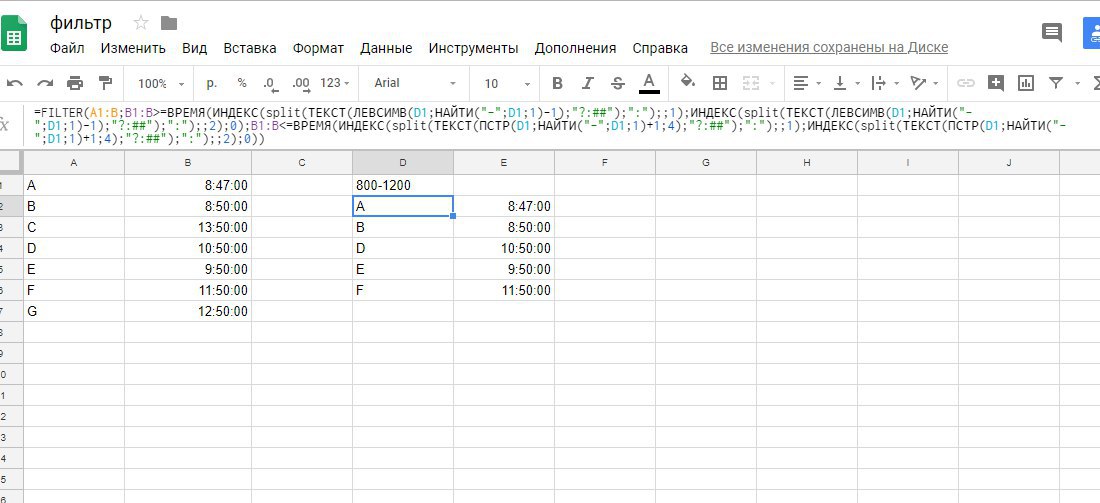Format cell as percent

(x=242, y=83)
